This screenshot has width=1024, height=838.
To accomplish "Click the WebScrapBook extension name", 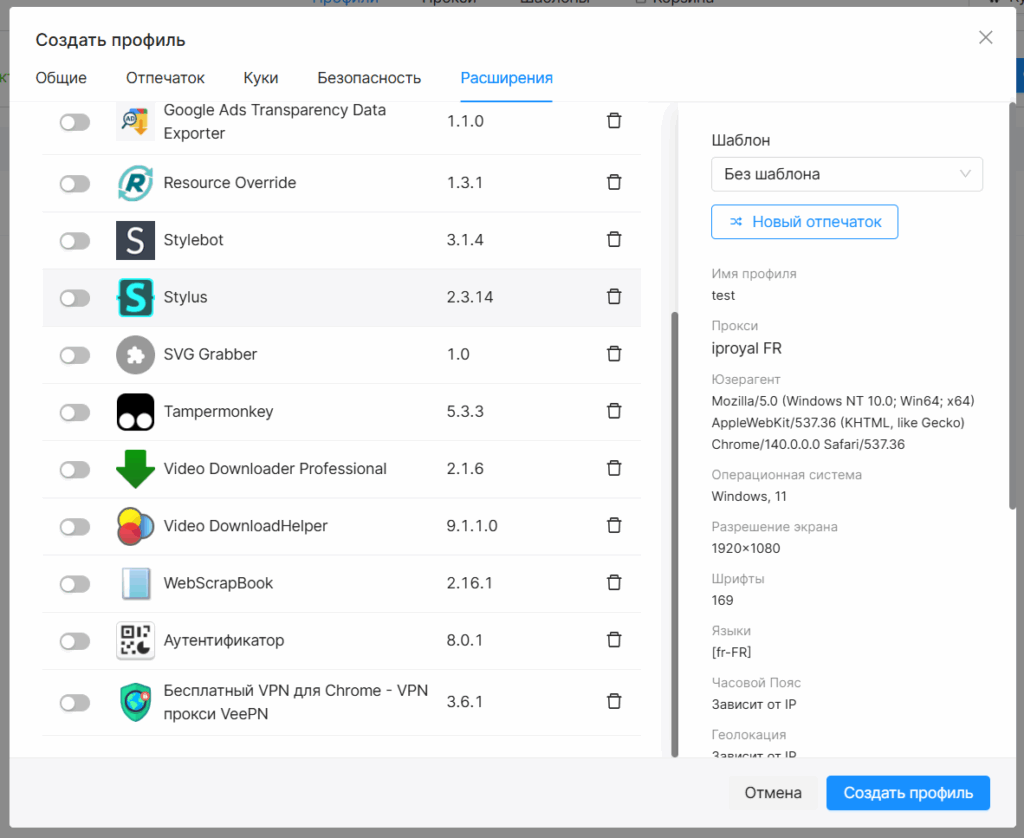I will [218, 583].
